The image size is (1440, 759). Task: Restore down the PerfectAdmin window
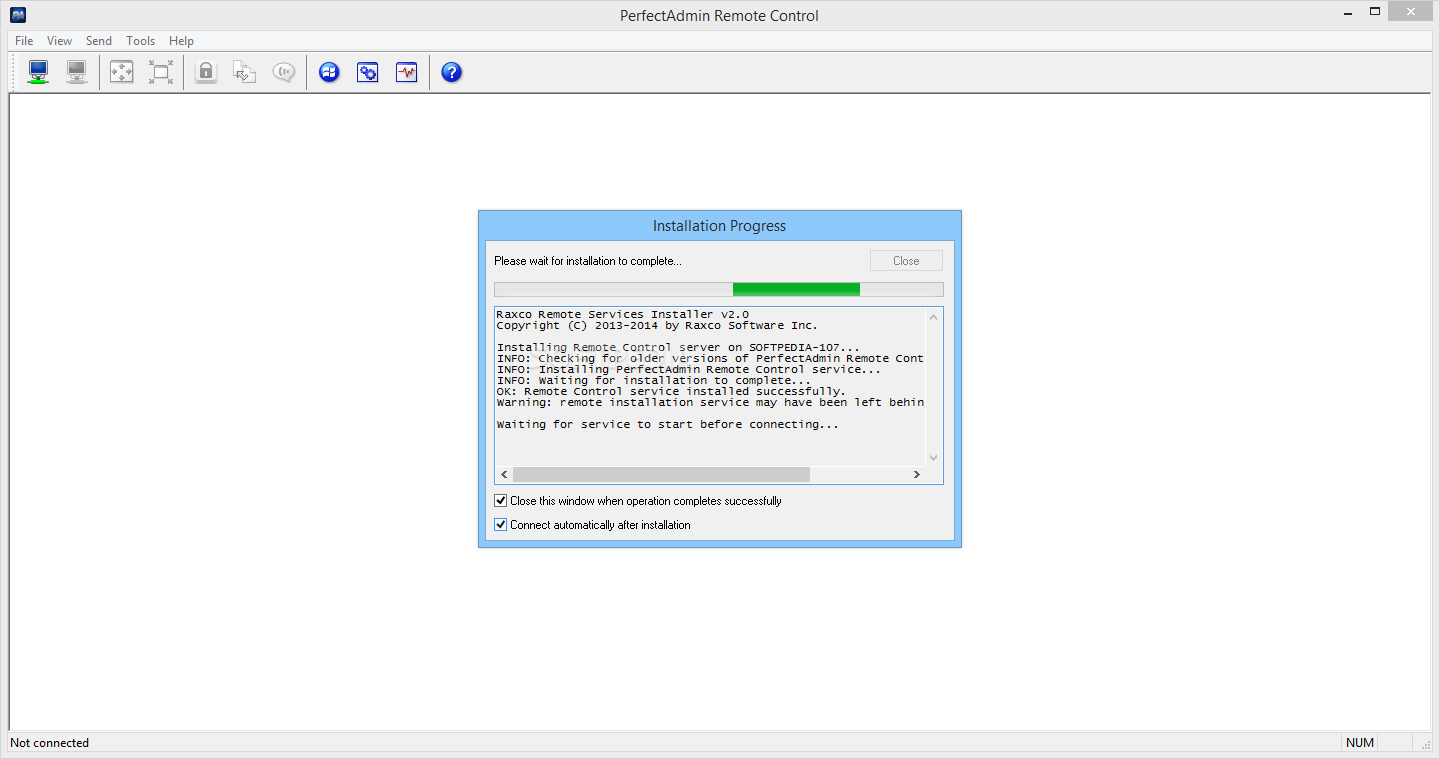(x=1375, y=12)
